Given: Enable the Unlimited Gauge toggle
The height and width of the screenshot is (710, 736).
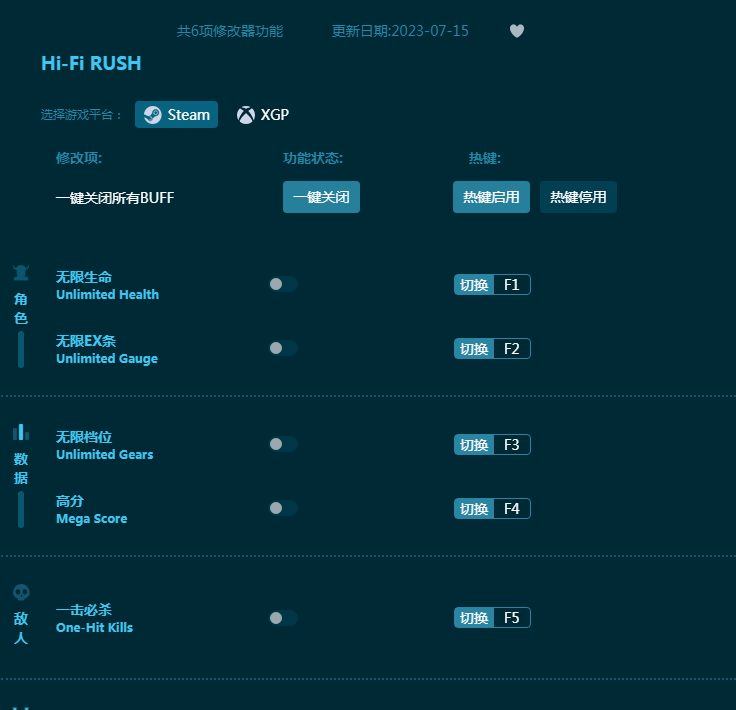Looking at the screenshot, I should click(283, 348).
